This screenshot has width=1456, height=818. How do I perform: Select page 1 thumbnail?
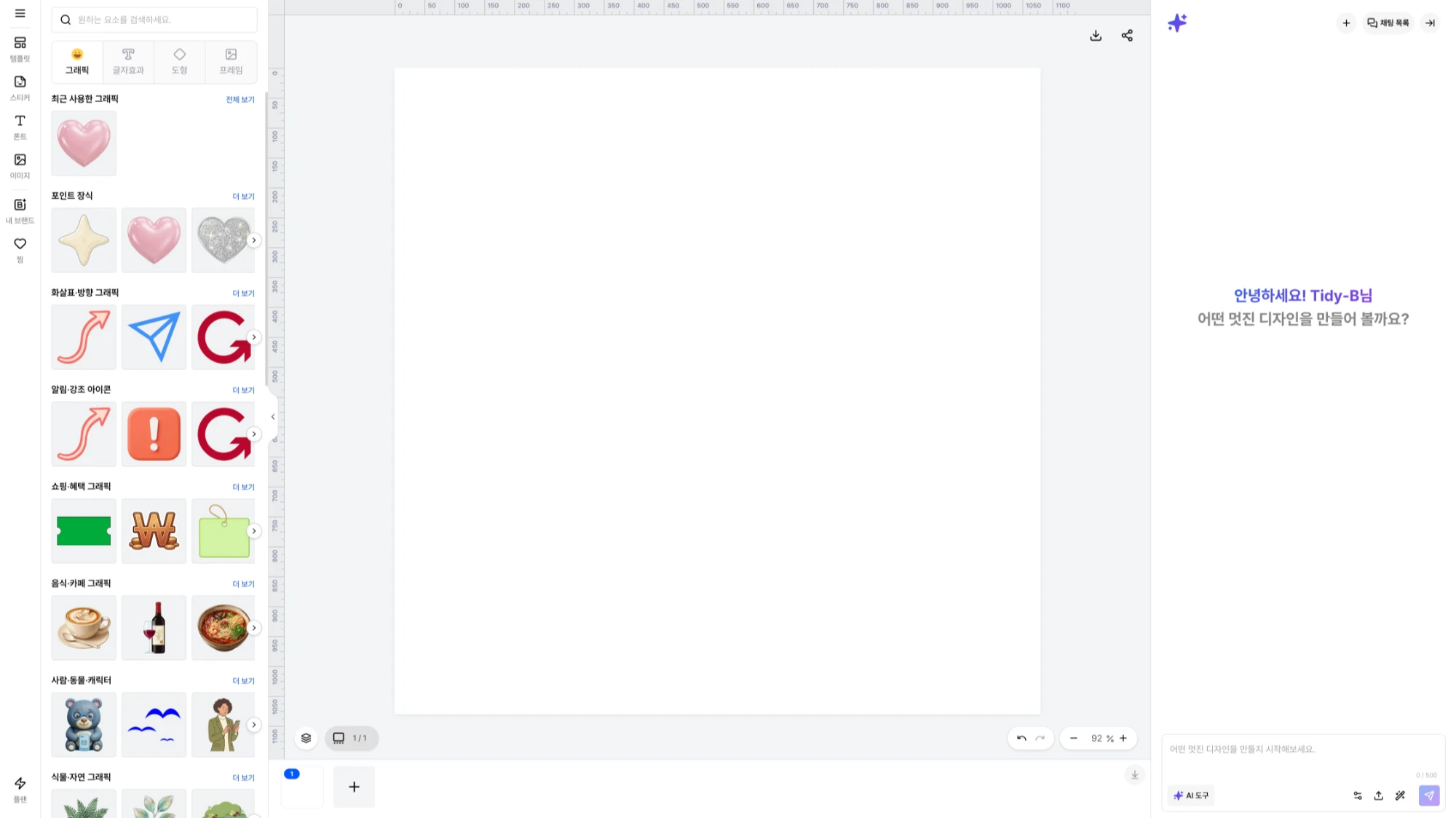point(302,787)
